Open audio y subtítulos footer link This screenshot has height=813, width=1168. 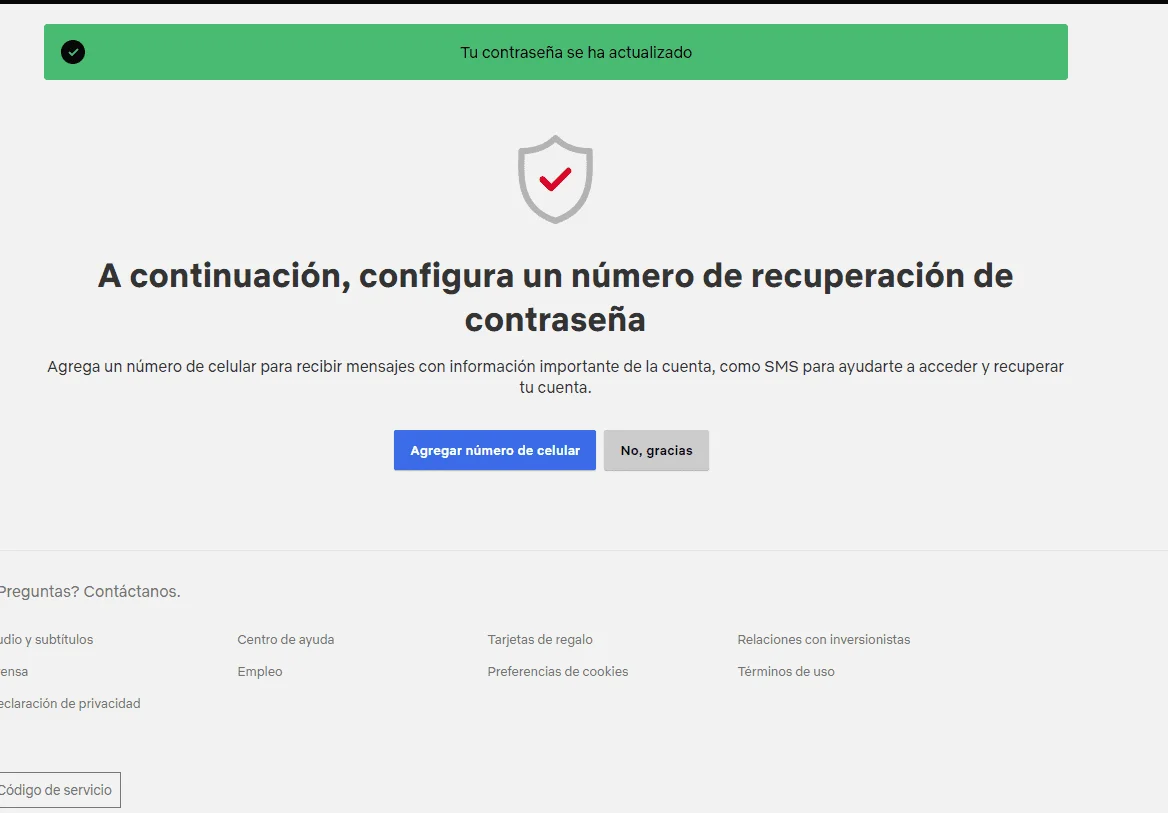(x=46, y=639)
